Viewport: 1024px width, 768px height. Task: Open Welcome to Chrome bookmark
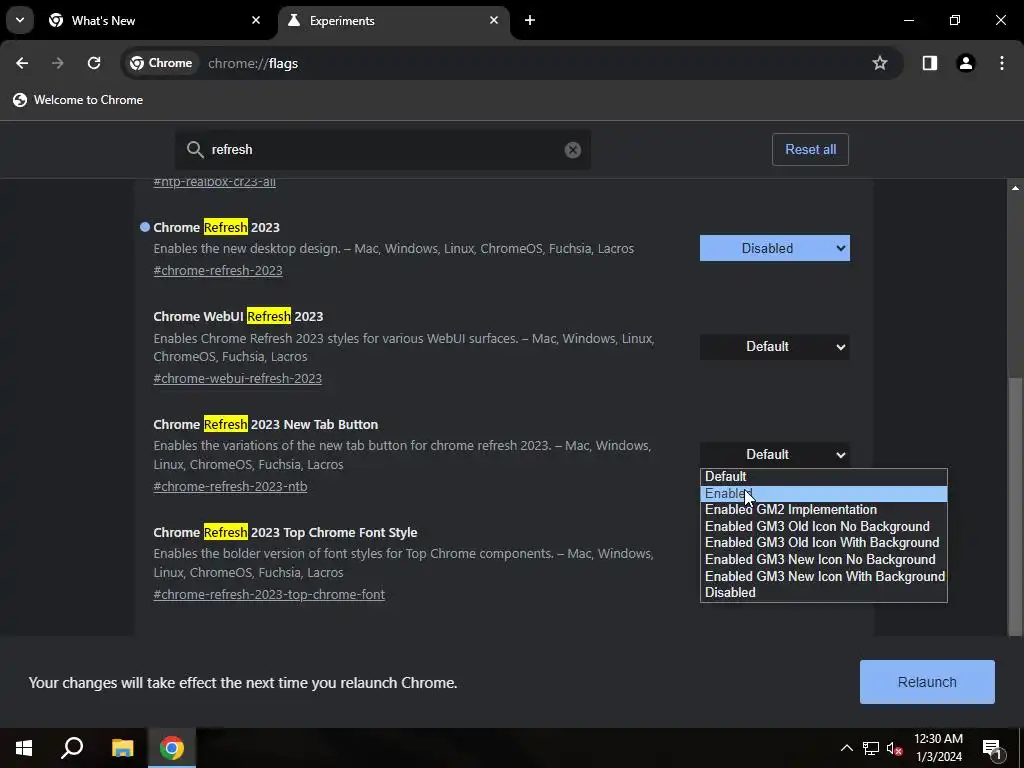coord(78,100)
